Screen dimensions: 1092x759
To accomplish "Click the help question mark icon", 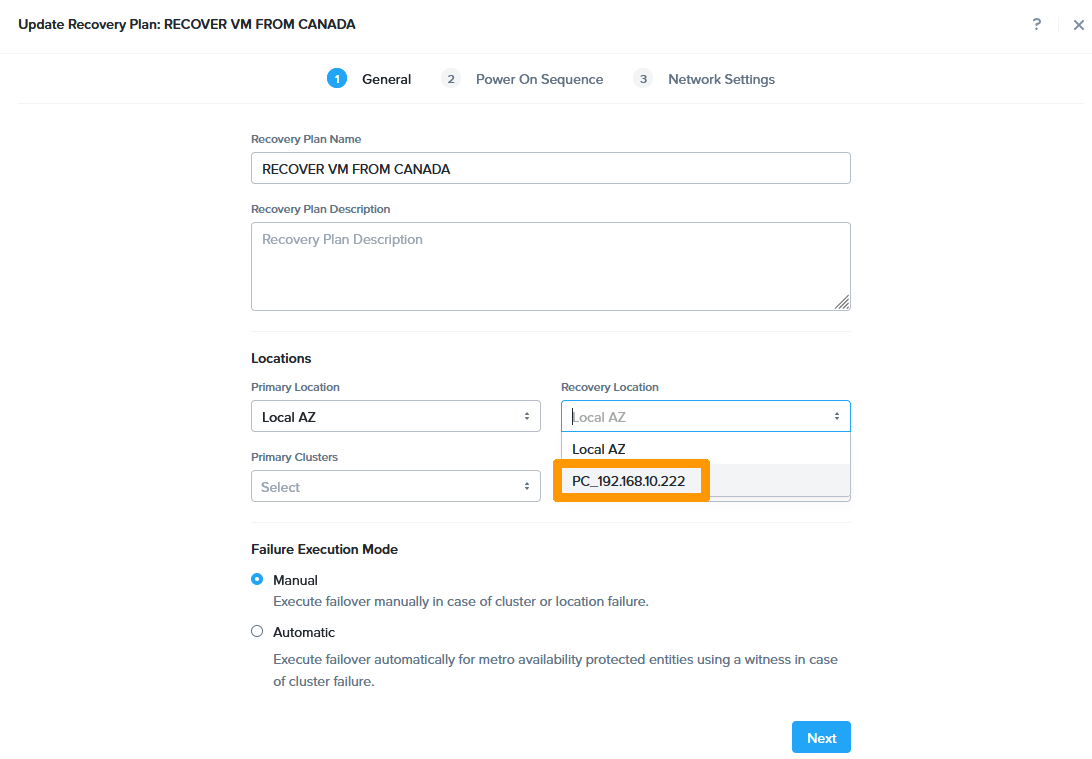I will (x=1037, y=24).
